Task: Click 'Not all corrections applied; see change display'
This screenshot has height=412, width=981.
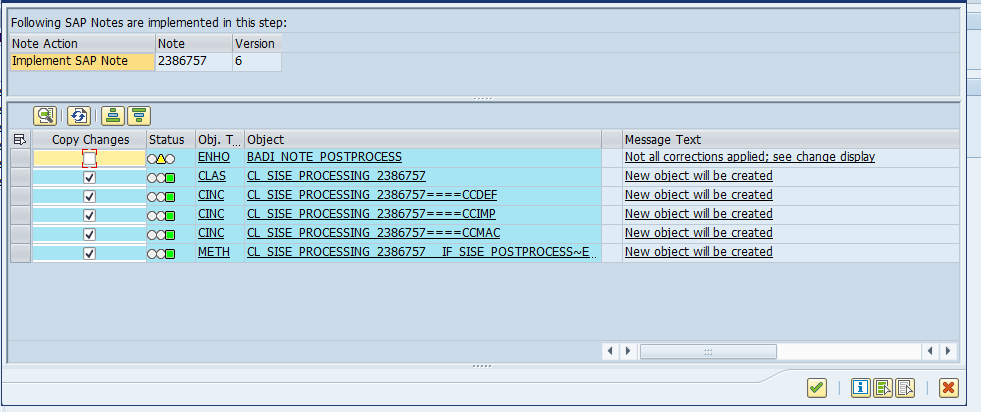Action: [750, 157]
